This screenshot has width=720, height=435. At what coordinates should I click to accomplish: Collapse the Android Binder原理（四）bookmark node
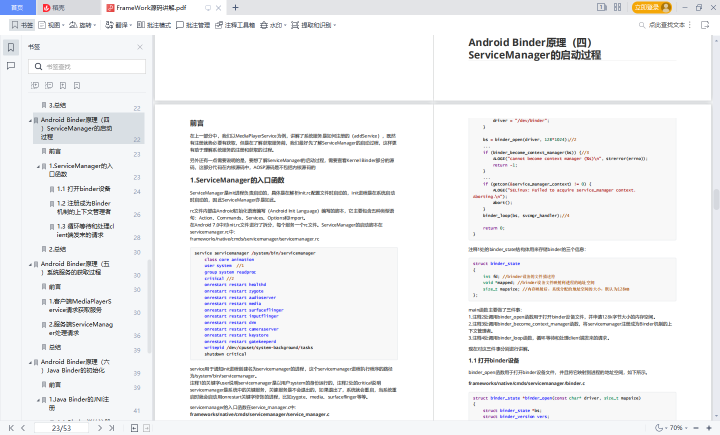pos(30,120)
